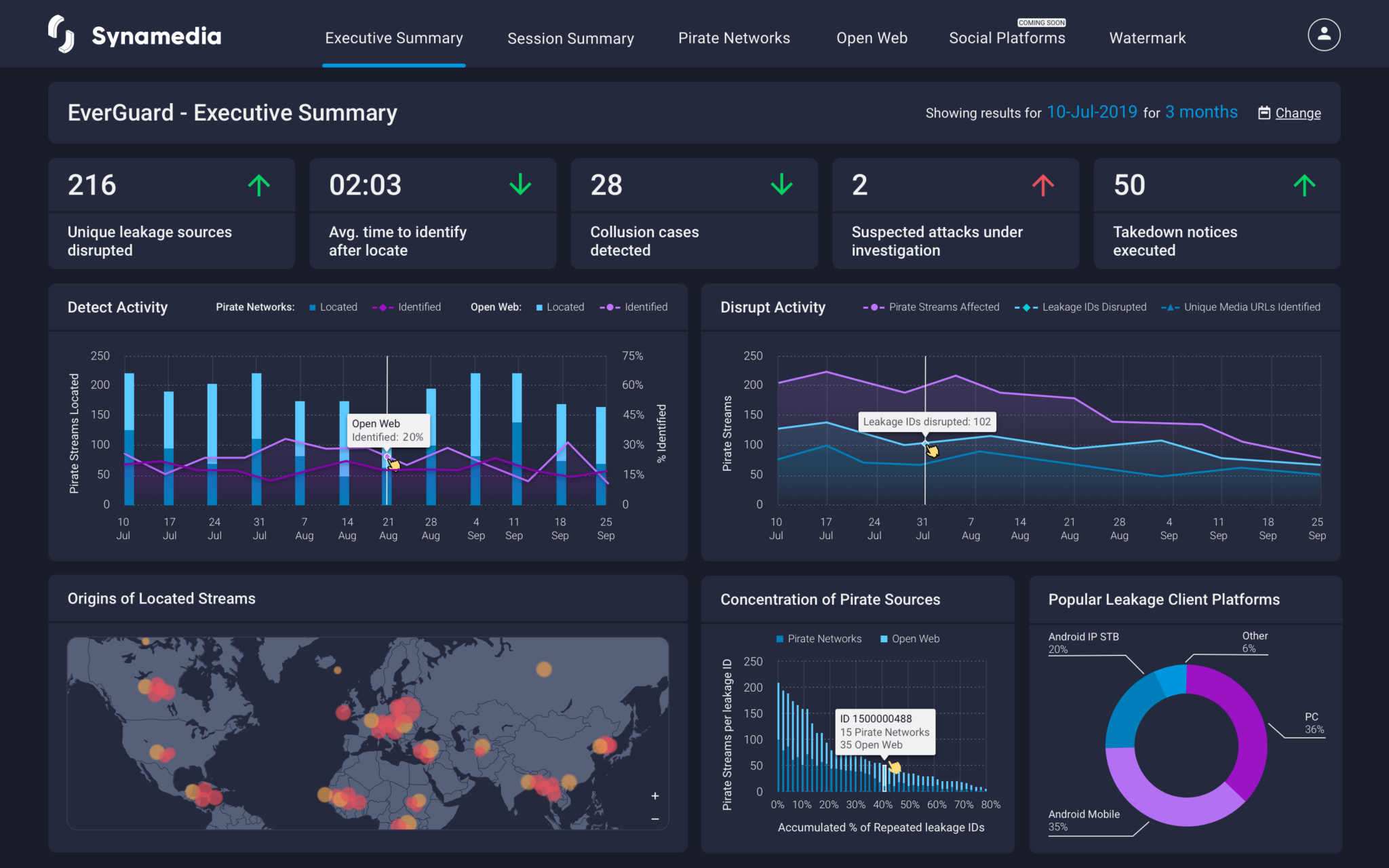Click the 50 takedown notices value
This screenshot has width=1389, height=868.
1129,185
